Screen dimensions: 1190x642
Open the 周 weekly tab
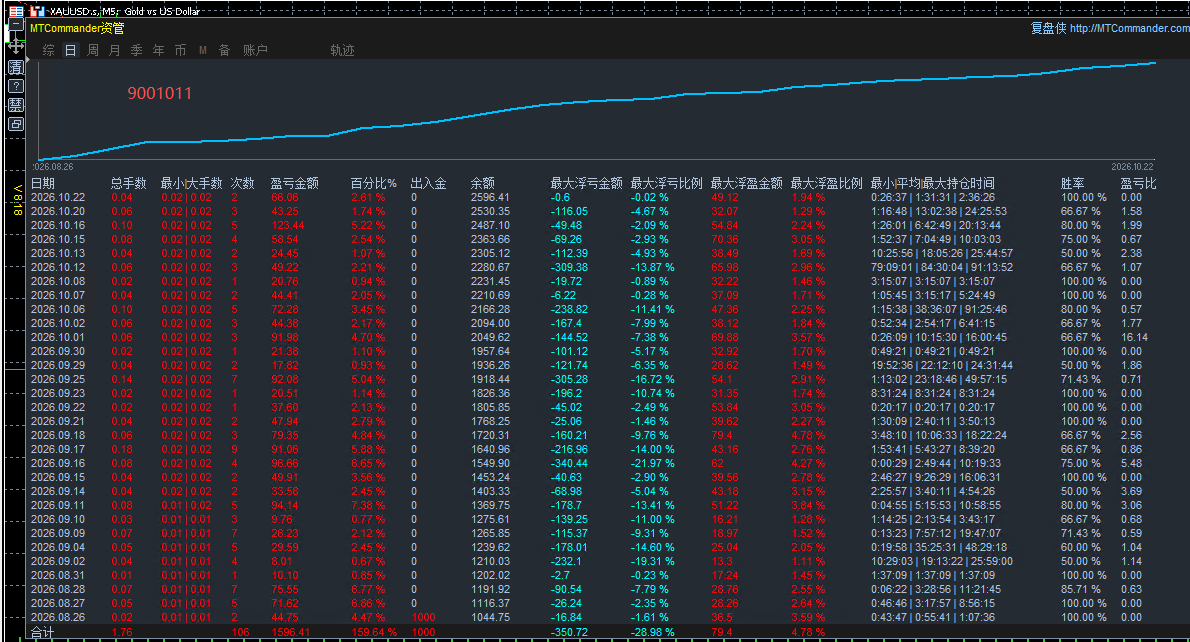click(x=93, y=50)
